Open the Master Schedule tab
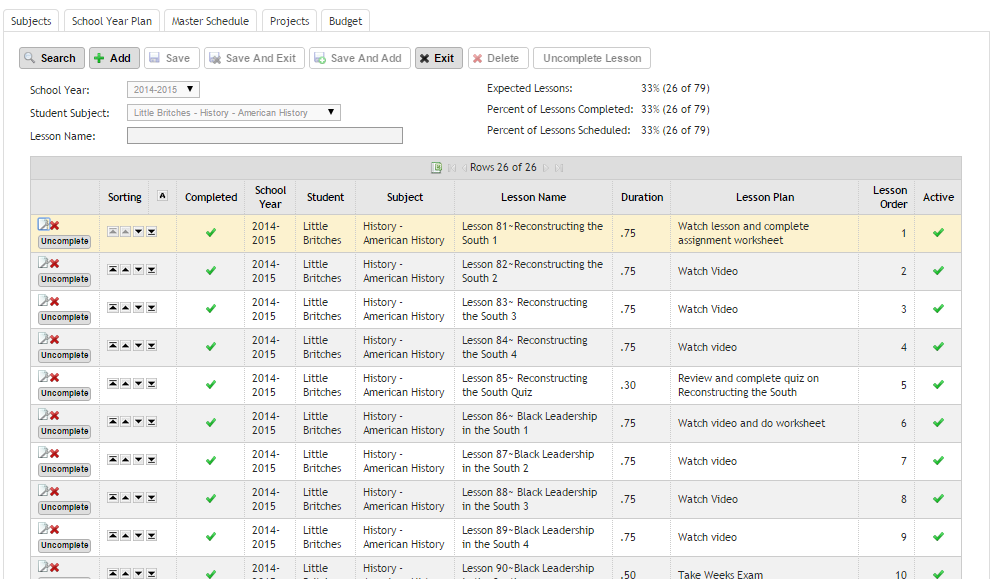990x579 pixels. pyautogui.click(x=210, y=21)
